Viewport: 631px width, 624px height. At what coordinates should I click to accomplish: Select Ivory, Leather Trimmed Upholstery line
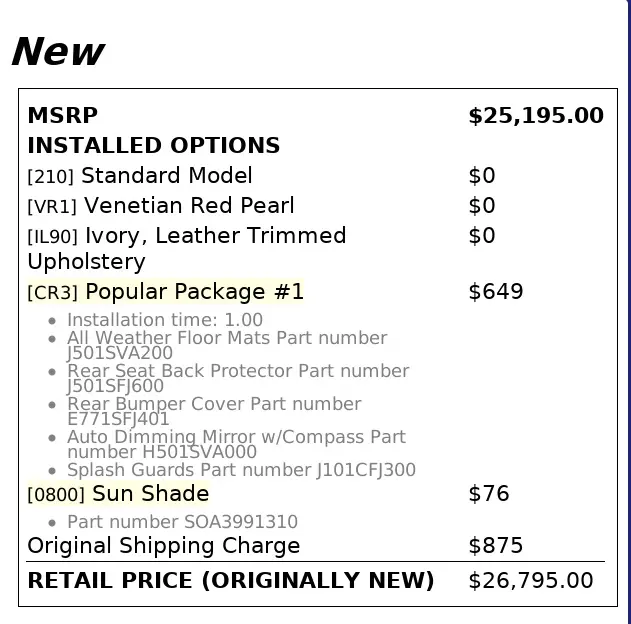[187, 248]
